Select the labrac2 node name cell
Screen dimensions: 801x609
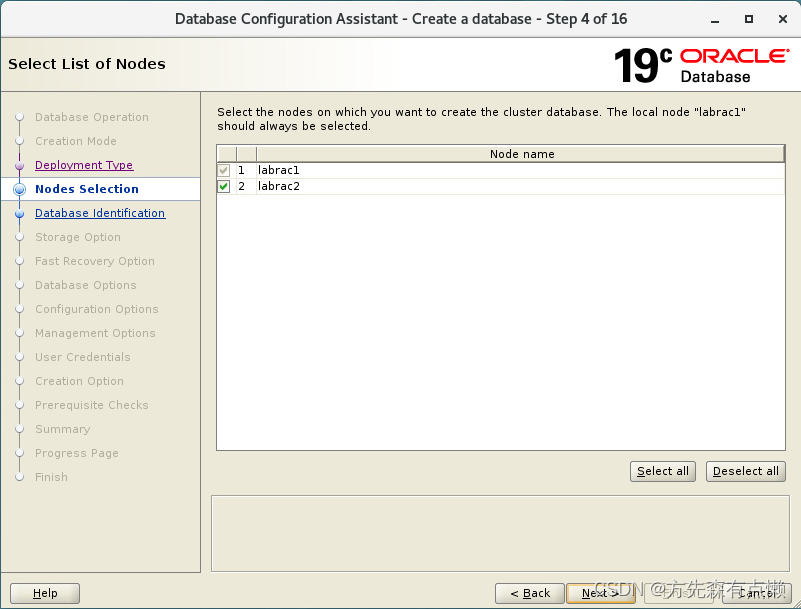click(520, 186)
